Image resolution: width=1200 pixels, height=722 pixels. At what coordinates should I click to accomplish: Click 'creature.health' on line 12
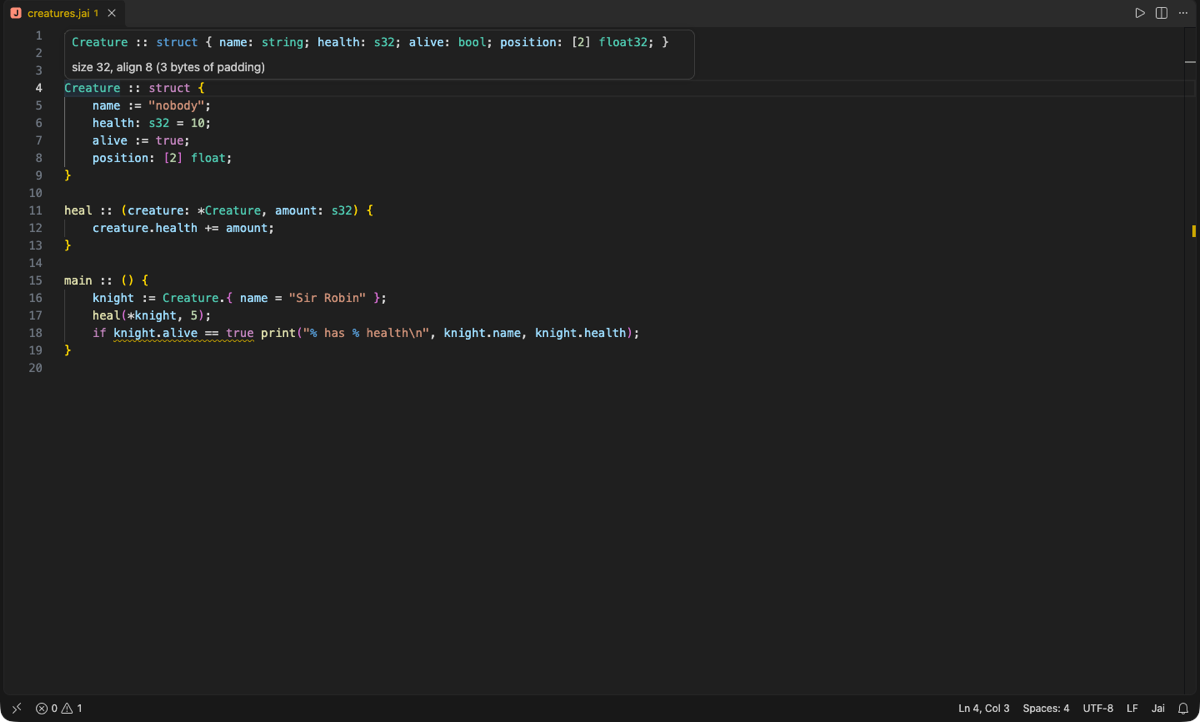(x=145, y=228)
